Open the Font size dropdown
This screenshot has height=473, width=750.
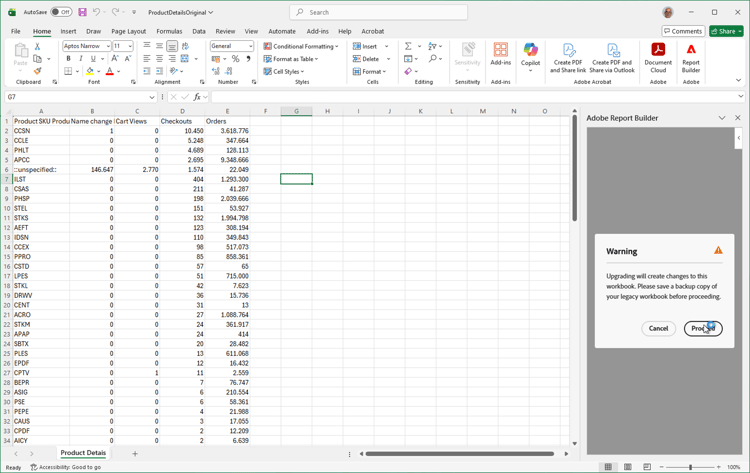pyautogui.click(x=130, y=46)
